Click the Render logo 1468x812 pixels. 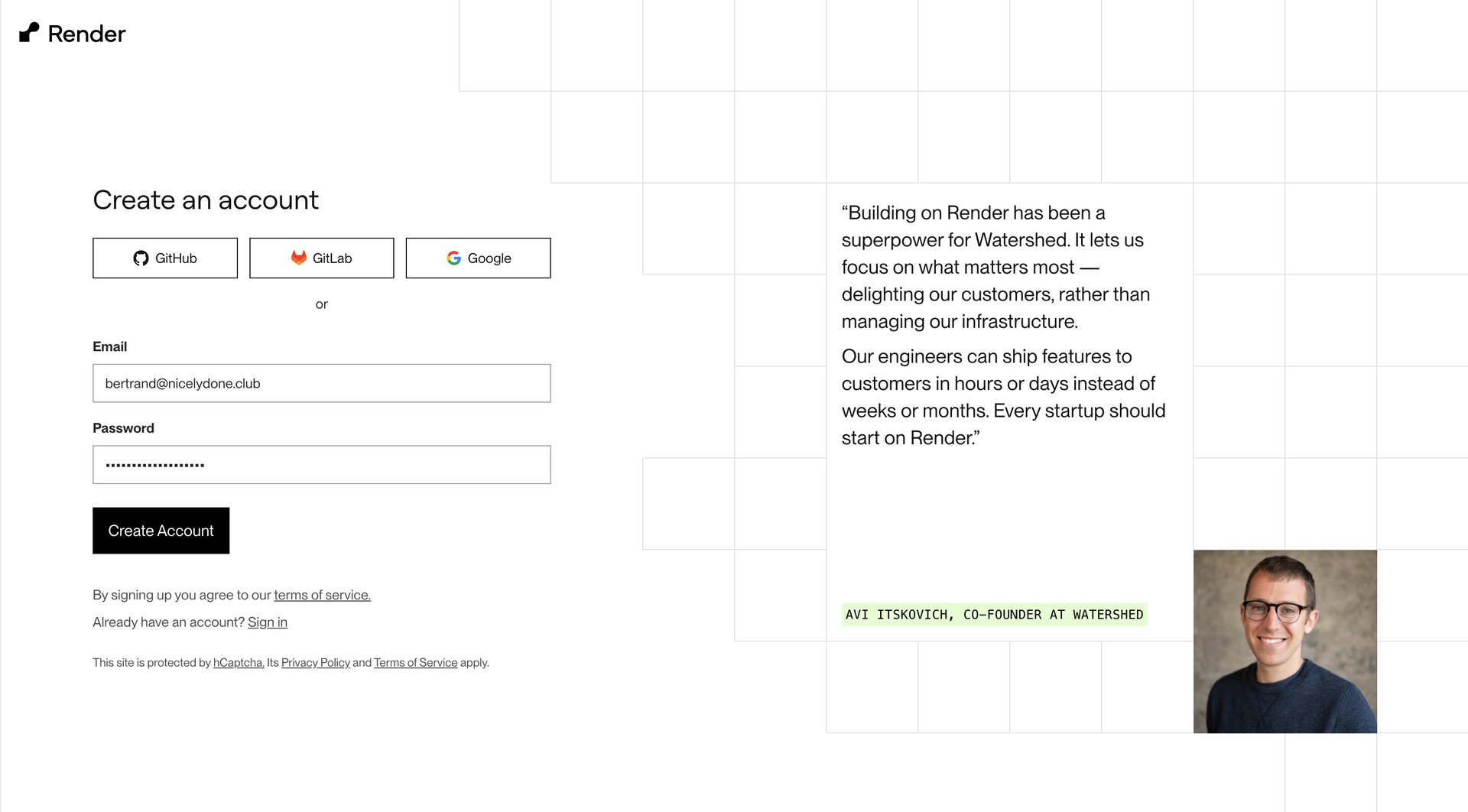click(72, 33)
